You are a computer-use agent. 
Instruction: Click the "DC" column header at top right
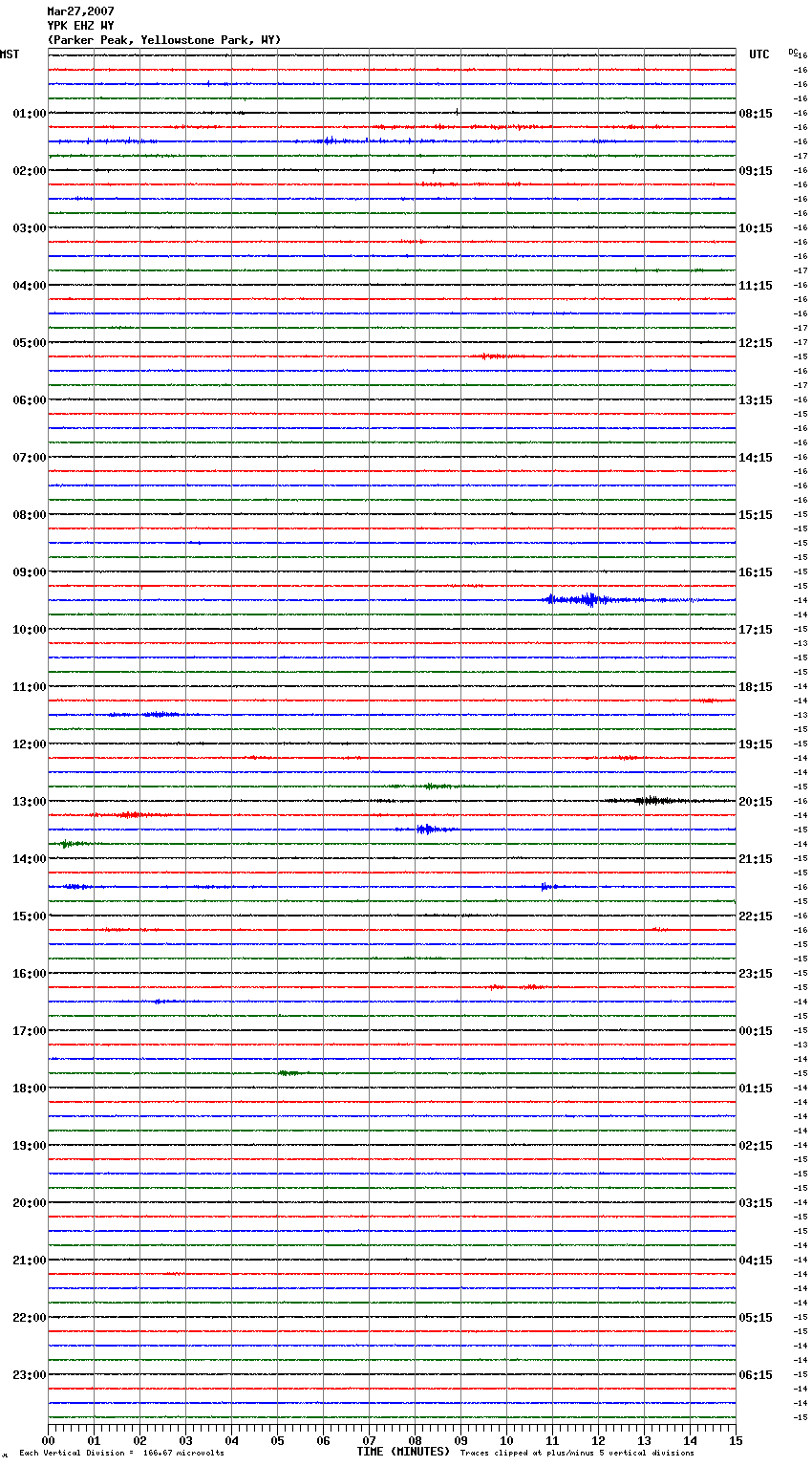[793, 52]
